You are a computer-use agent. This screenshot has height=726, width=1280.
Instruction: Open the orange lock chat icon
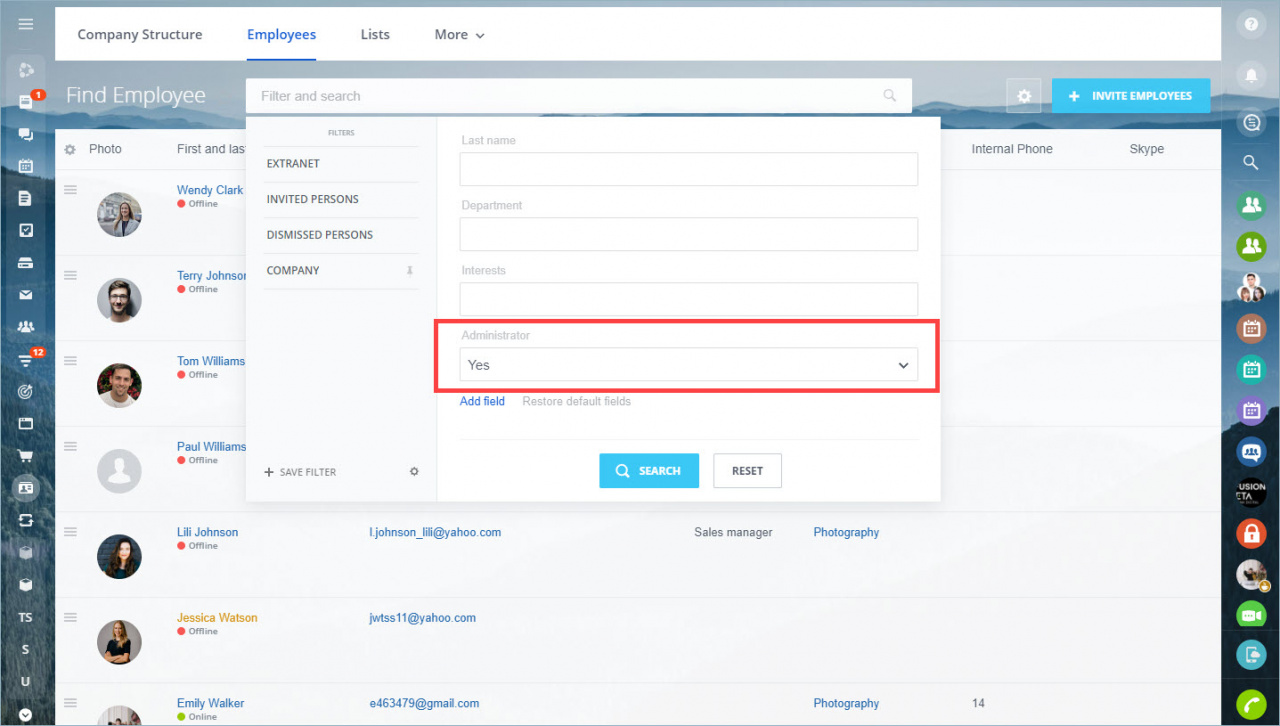[x=1251, y=533]
